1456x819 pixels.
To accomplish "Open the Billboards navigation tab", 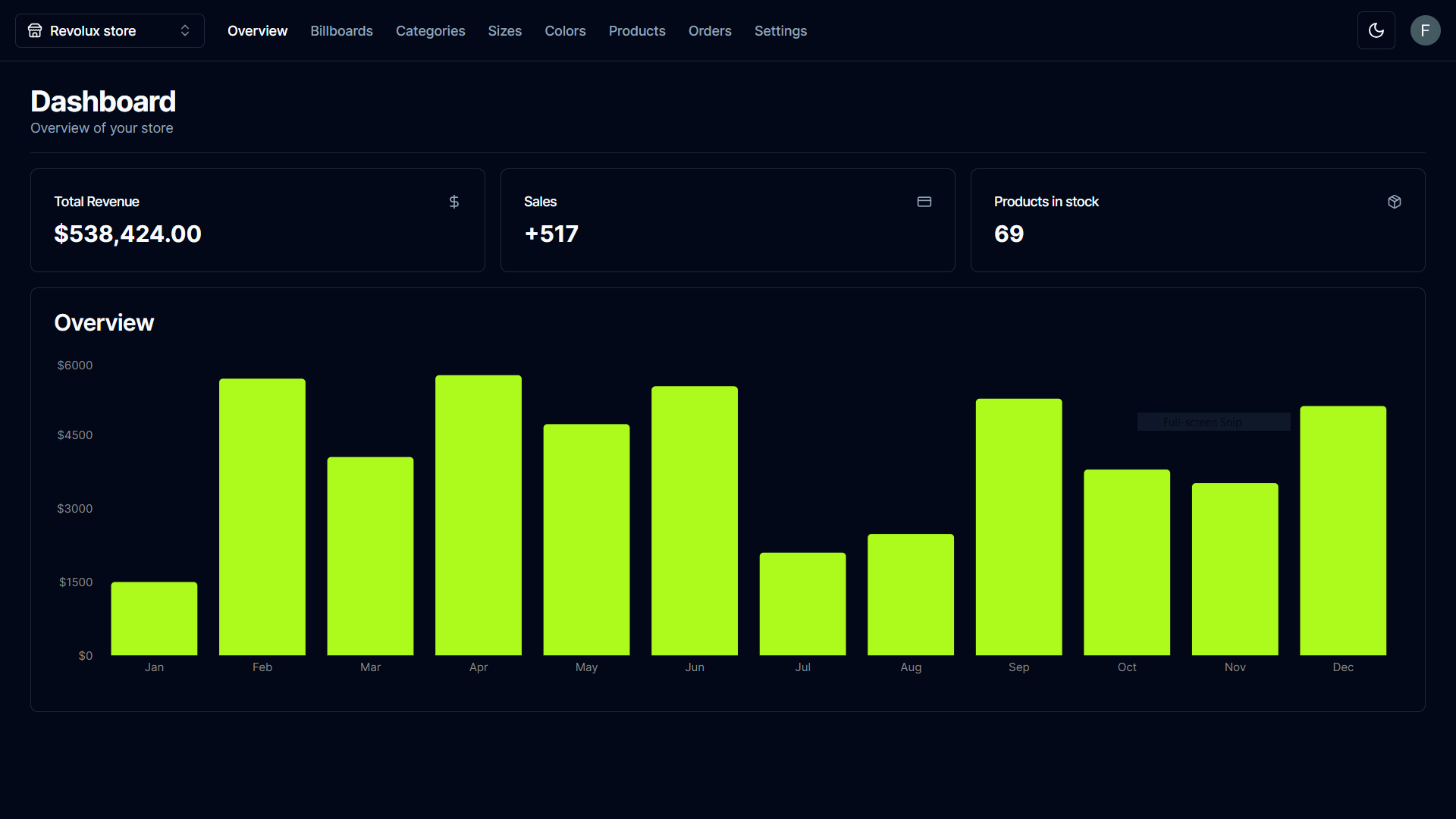I will (342, 31).
